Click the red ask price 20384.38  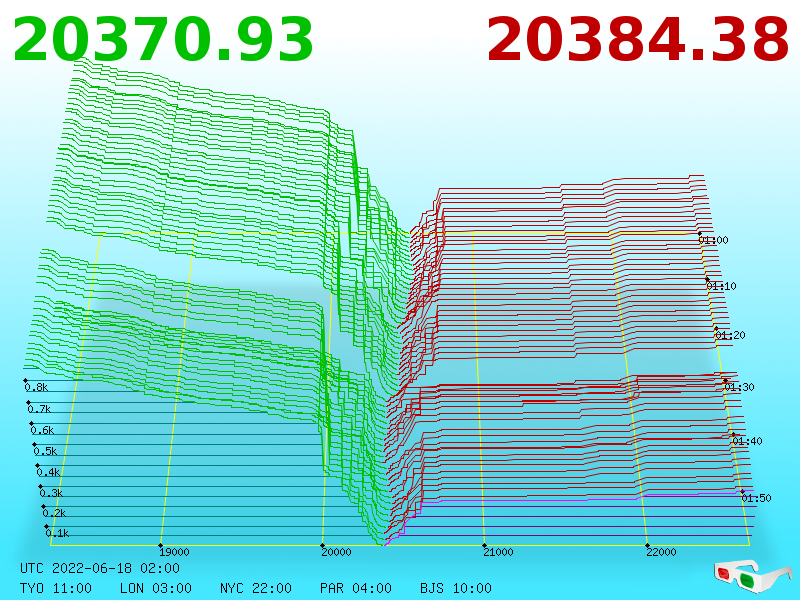pyautogui.click(x=638, y=40)
